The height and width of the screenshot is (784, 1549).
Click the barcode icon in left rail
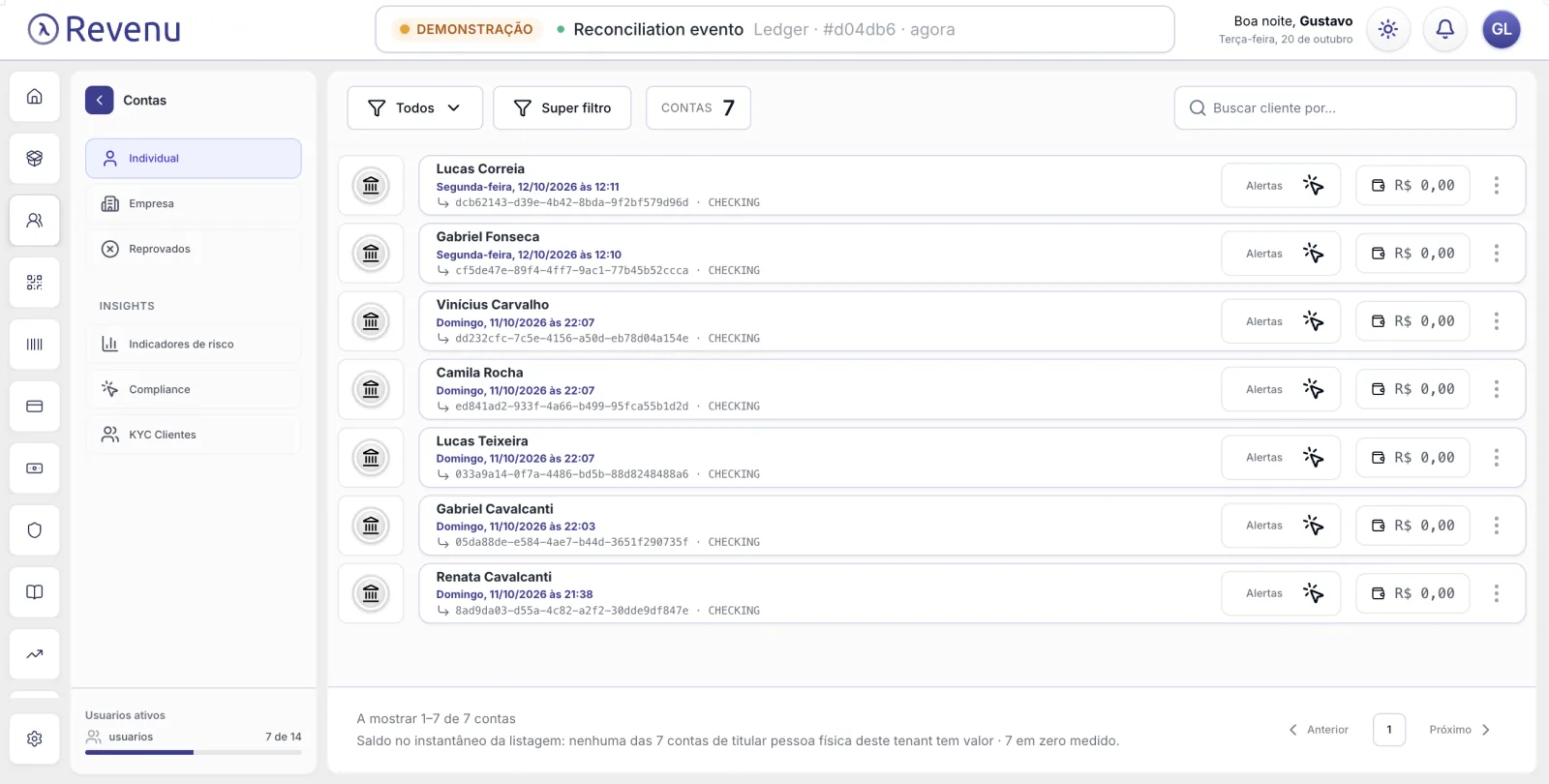point(35,345)
